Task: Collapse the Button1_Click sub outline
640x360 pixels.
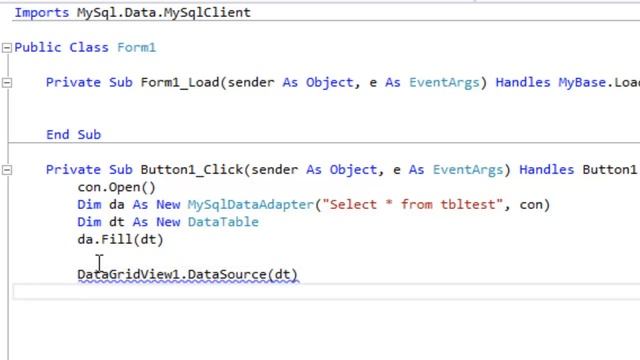Action: pyautogui.click(x=7, y=170)
